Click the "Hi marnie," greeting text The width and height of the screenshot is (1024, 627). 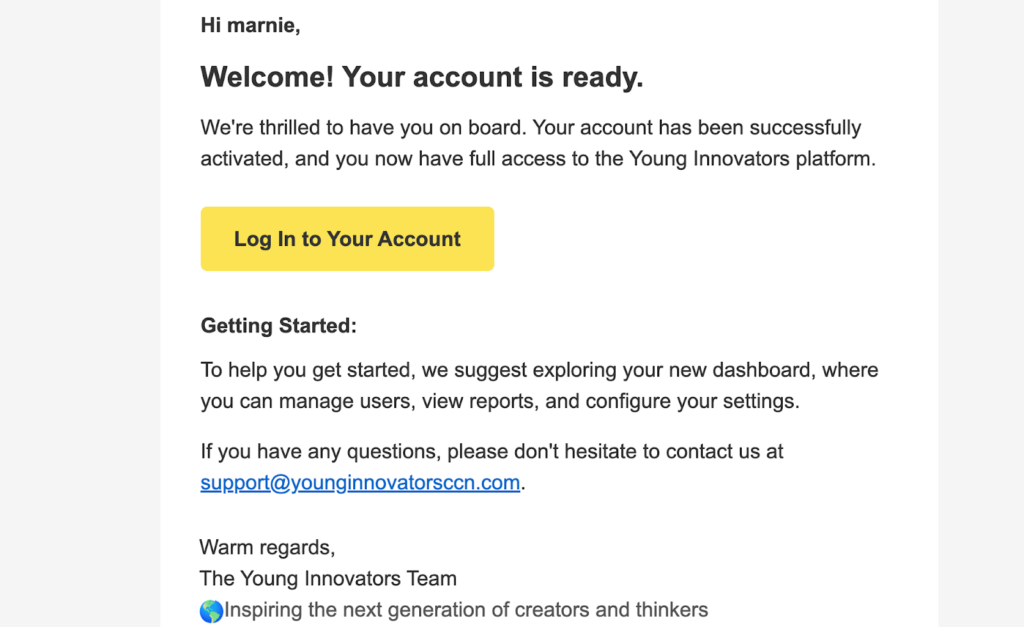250,25
